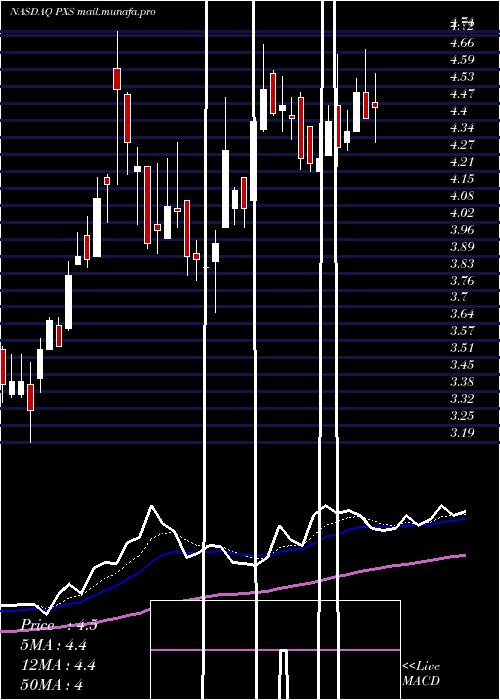Click the 'Price : 4.5' readout
Screen dimensions: 500x700
pos(59,625)
